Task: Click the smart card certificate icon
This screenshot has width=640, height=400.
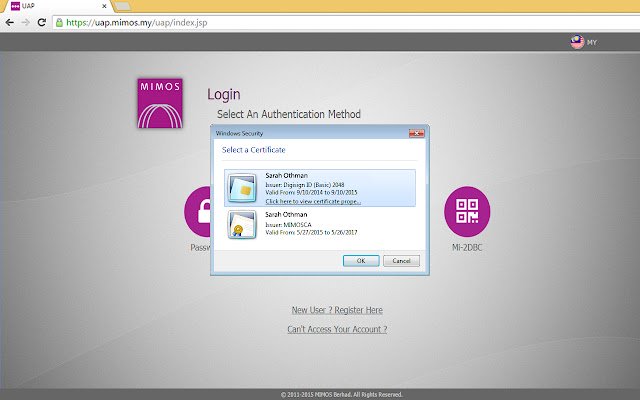Action: (x=242, y=188)
